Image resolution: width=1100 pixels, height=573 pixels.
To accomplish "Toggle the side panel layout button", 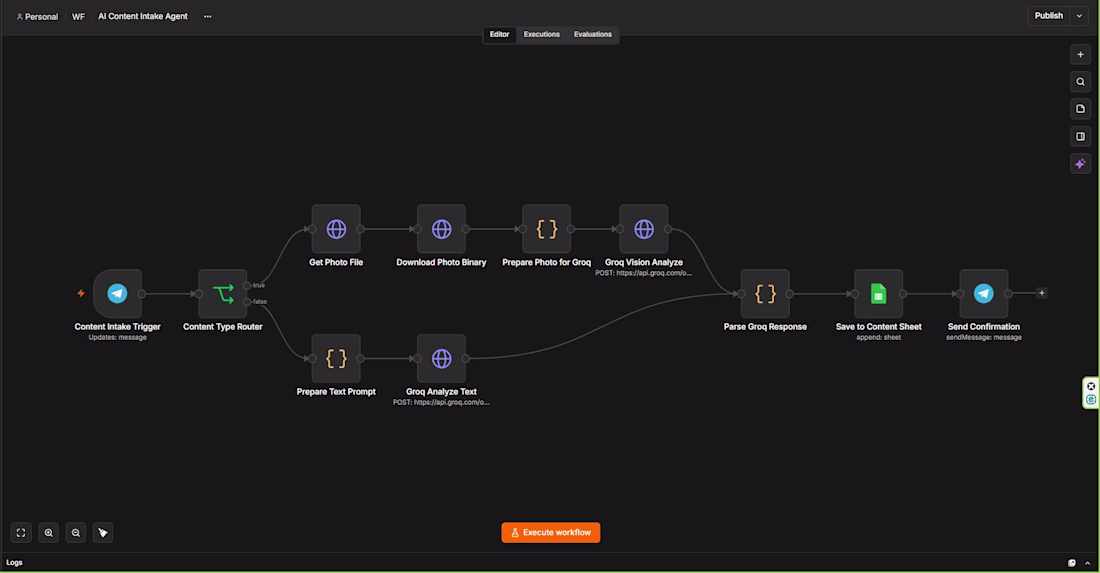I will tap(1080, 137).
